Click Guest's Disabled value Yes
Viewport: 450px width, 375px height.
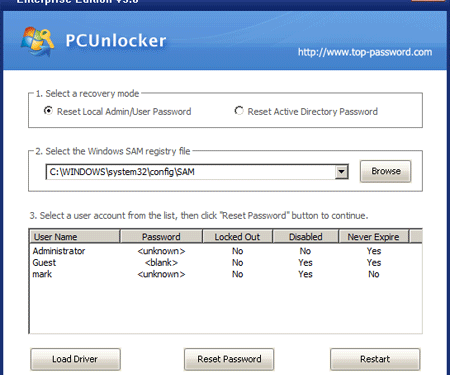pyautogui.click(x=305, y=263)
